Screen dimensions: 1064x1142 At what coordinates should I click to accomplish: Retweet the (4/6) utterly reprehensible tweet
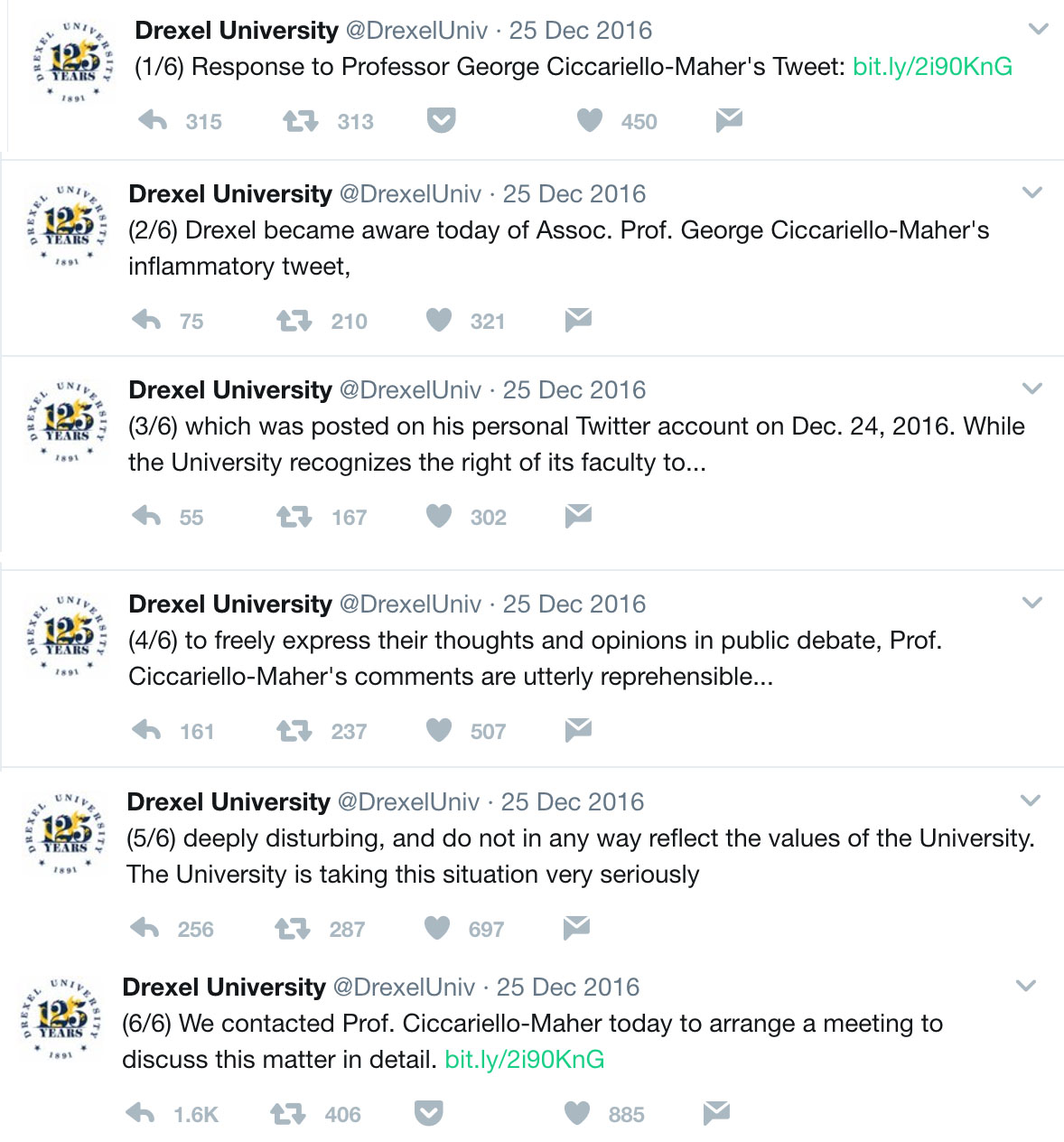[294, 730]
